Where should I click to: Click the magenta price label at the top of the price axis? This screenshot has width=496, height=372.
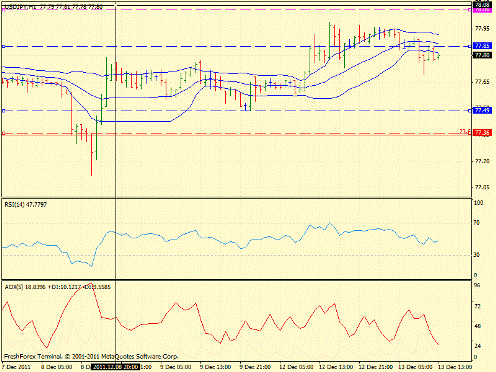tap(482, 10)
